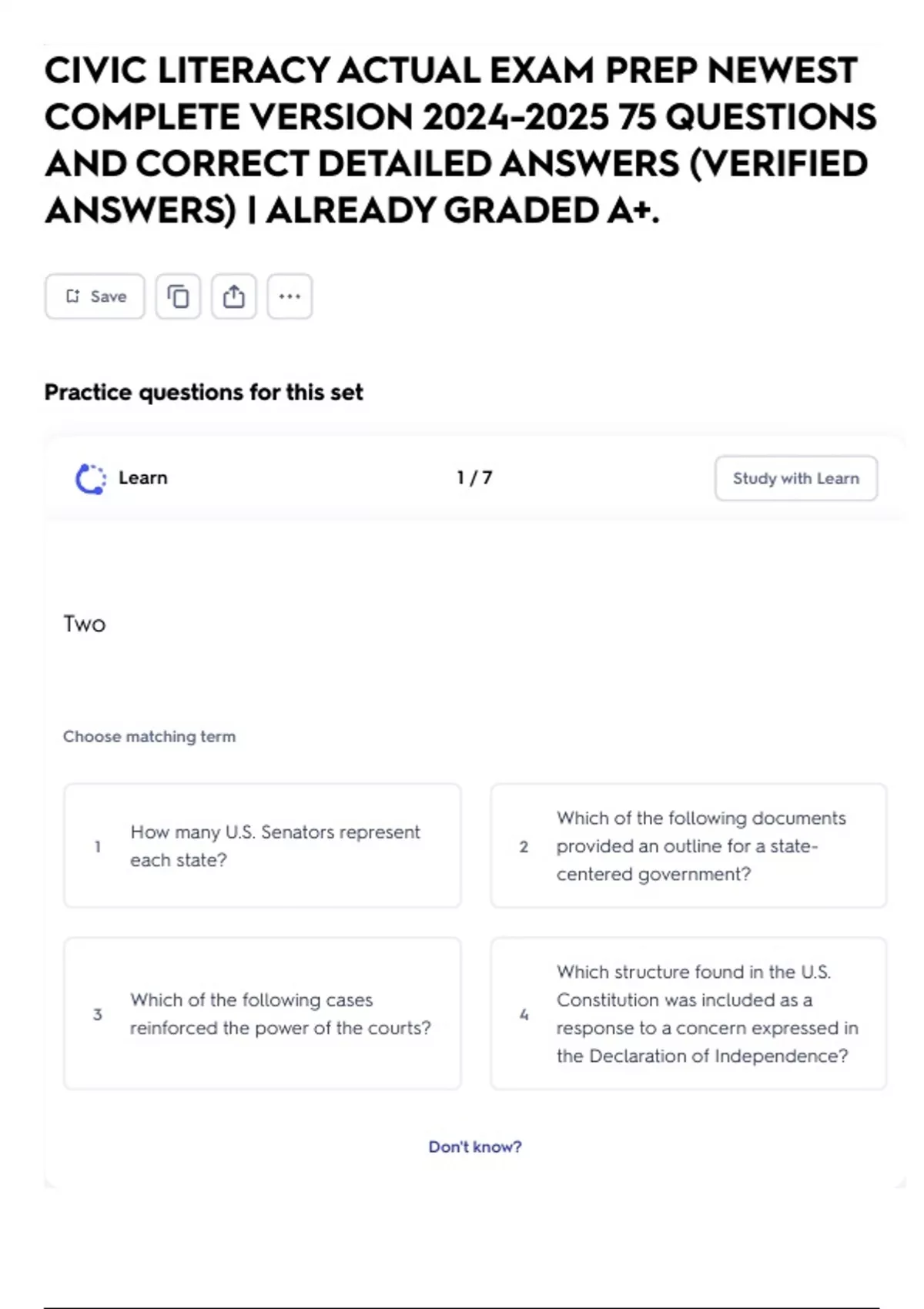Click the 'Choose matching term' label
The width and height of the screenshot is (924, 1309).
(x=149, y=736)
